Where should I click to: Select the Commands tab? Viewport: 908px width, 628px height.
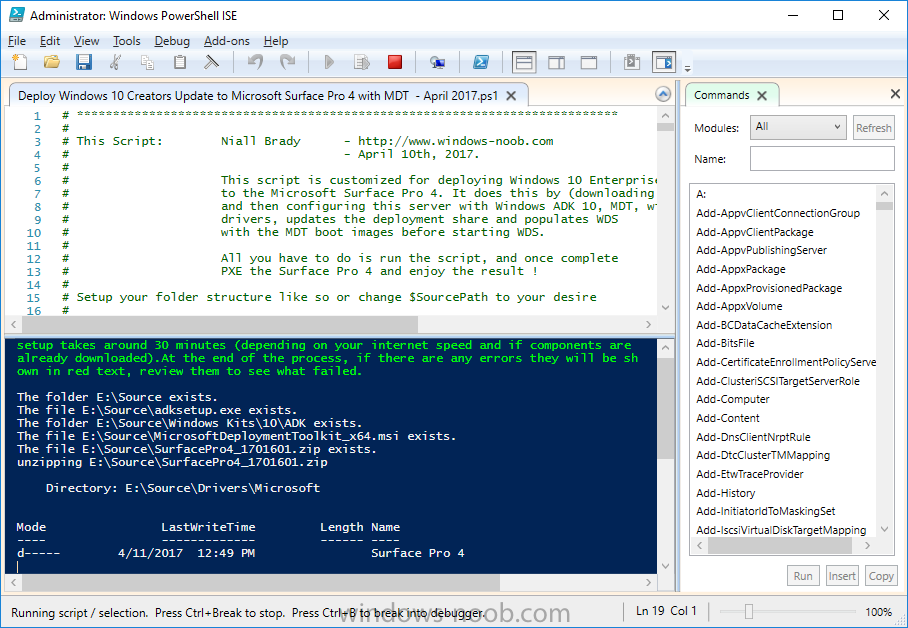coord(722,95)
